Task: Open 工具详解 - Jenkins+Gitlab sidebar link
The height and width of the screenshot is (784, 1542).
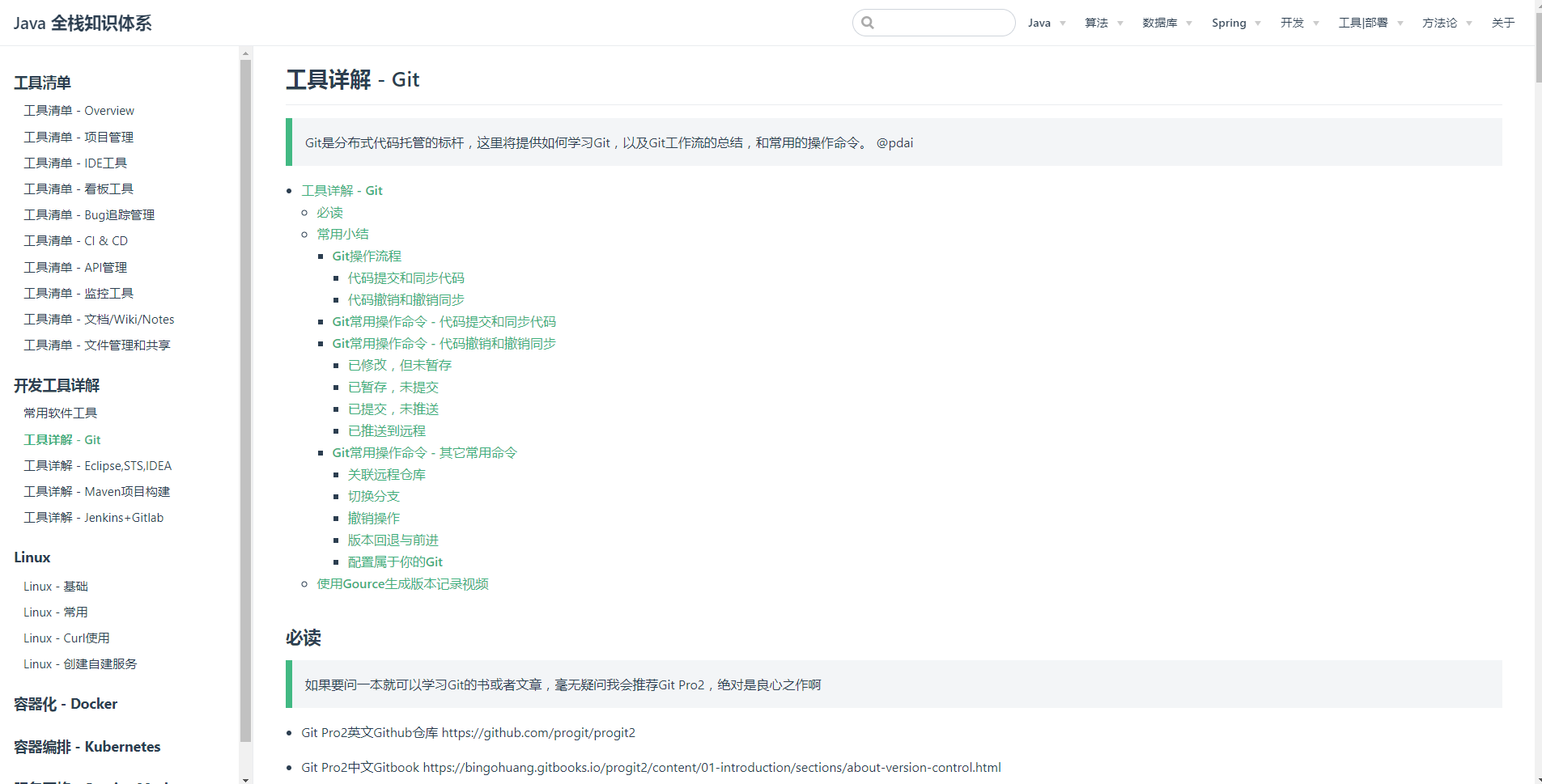Action: coord(94,517)
